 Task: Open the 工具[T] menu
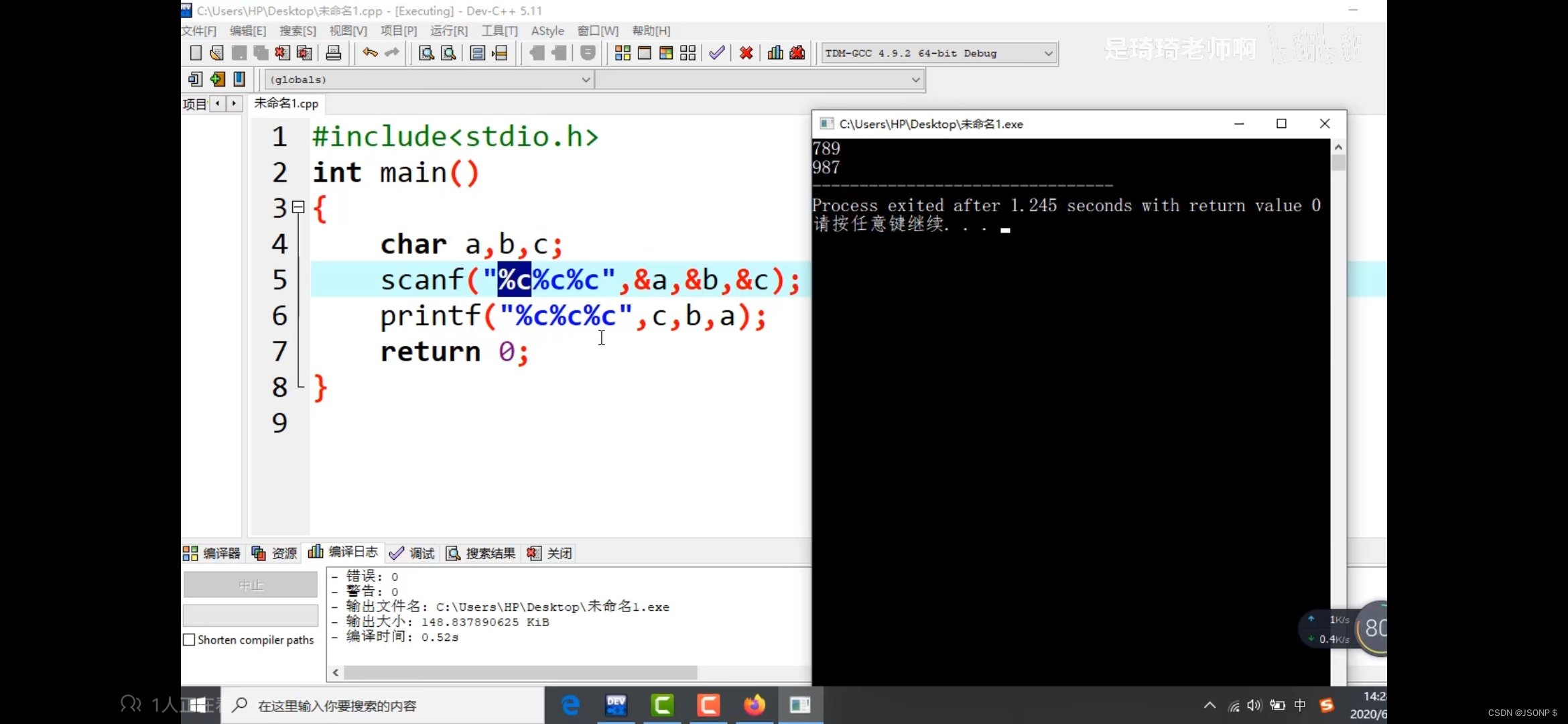499,31
